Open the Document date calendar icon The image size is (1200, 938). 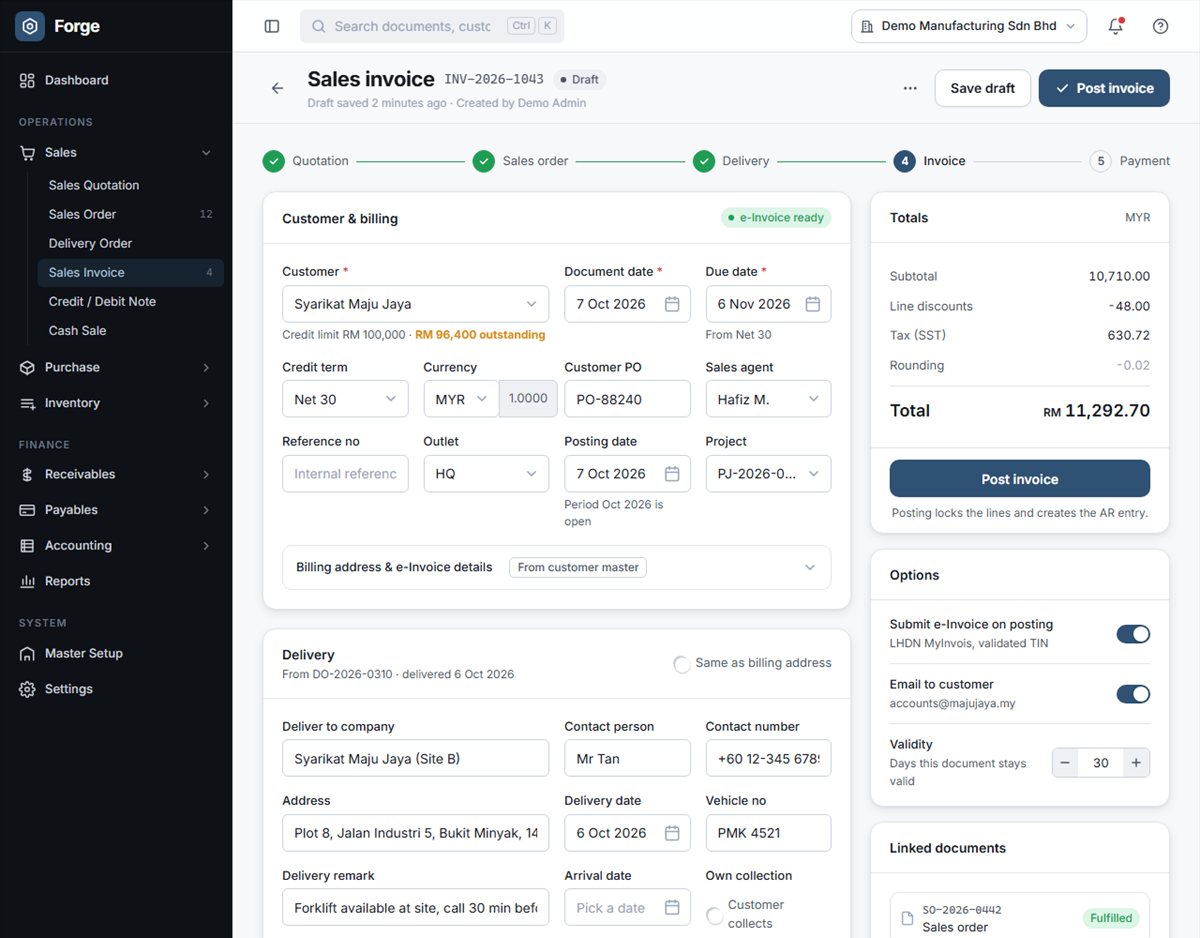click(x=672, y=304)
